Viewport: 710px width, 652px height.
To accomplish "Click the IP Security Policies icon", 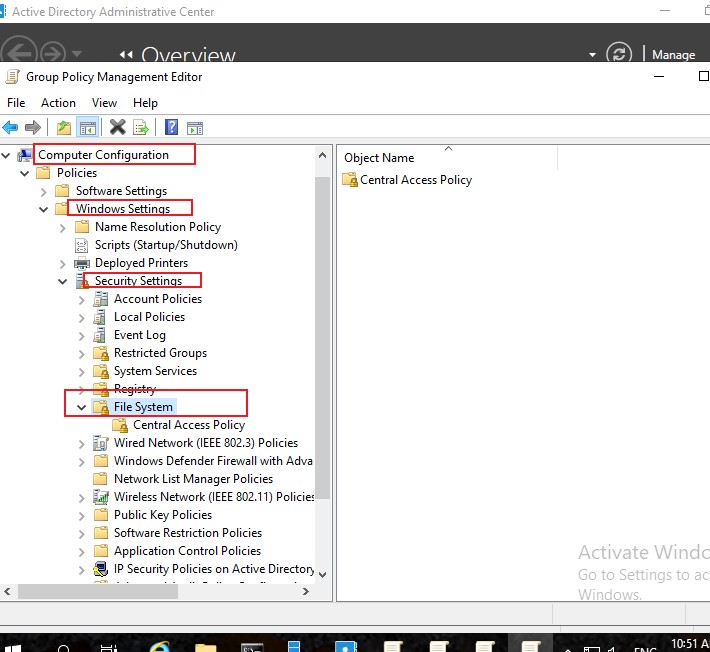I will coord(101,569).
